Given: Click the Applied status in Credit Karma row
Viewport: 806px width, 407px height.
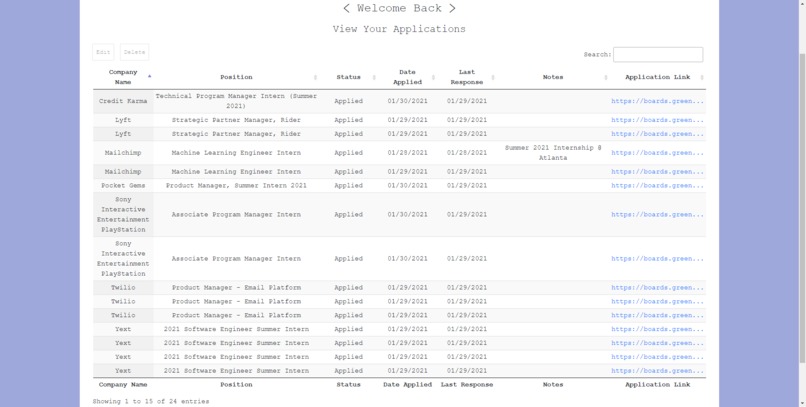Looking at the screenshot, I should pos(349,101).
